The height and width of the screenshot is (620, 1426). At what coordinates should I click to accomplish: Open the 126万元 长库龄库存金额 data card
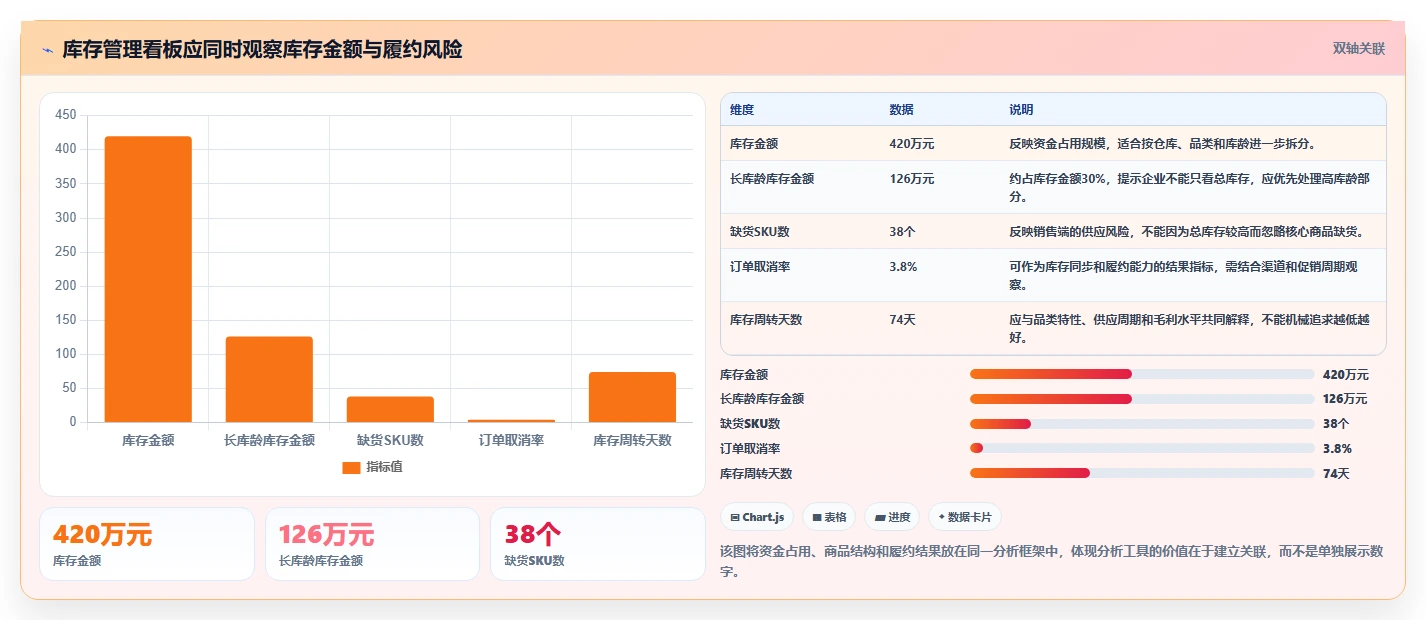[x=372, y=544]
